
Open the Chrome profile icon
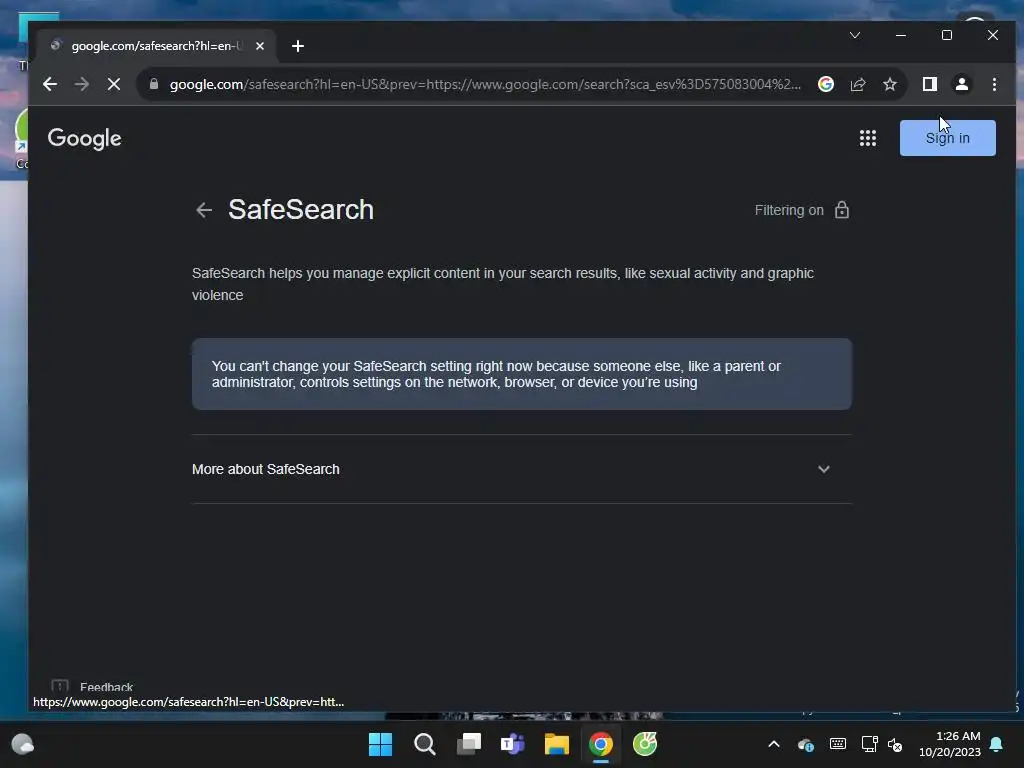tap(961, 84)
